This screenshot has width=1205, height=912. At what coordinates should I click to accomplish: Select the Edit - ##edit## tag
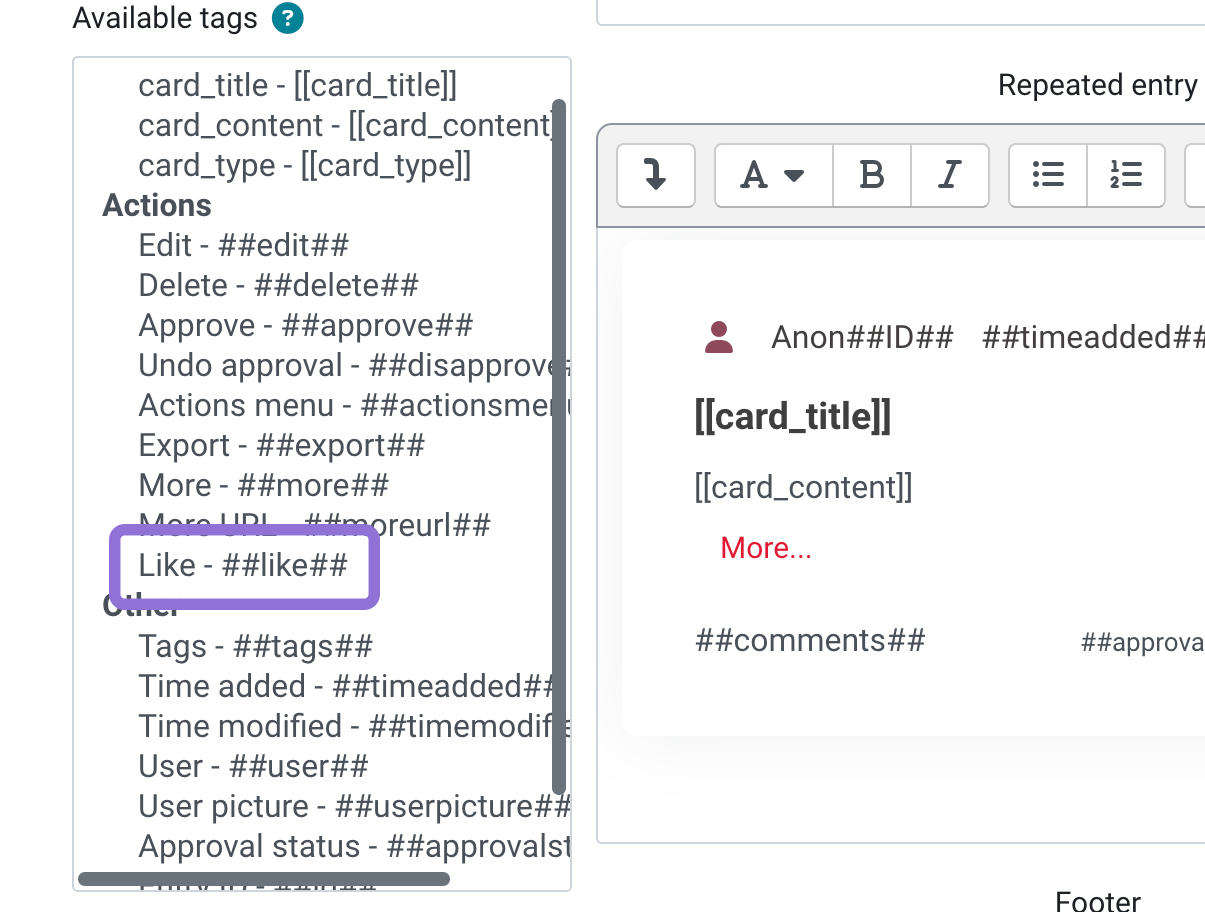244,245
